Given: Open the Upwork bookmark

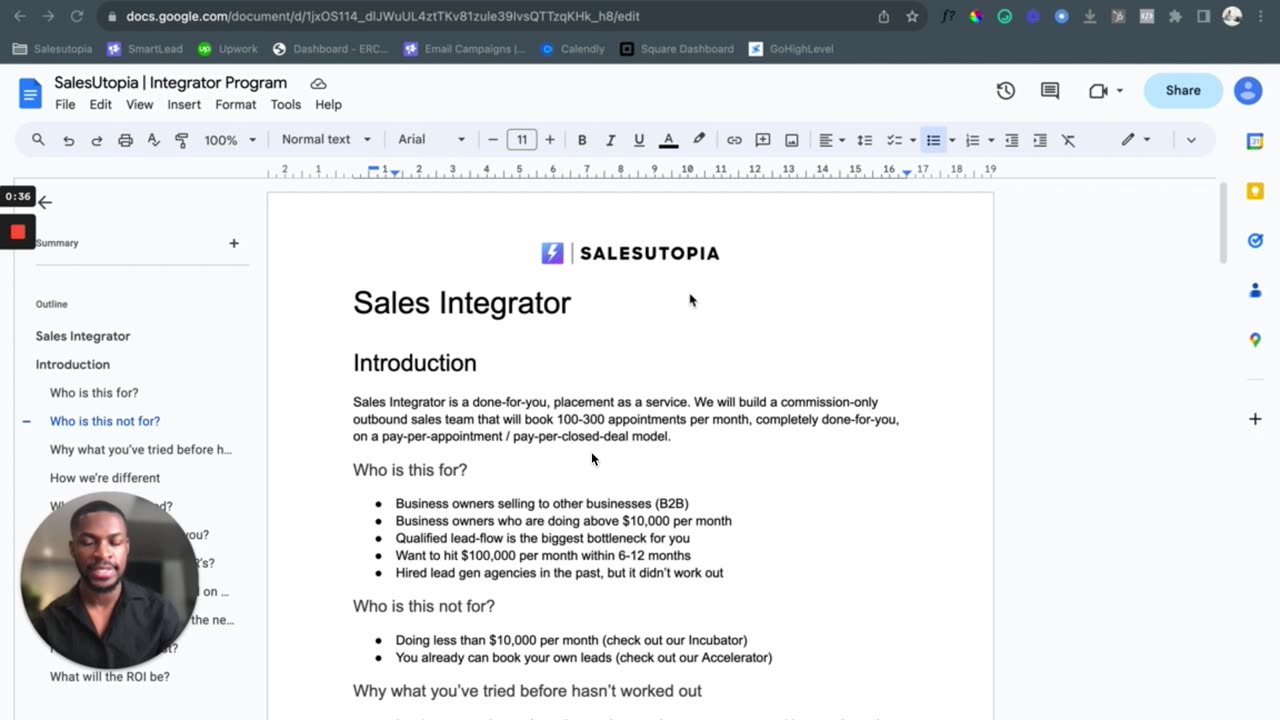Looking at the screenshot, I should point(227,48).
